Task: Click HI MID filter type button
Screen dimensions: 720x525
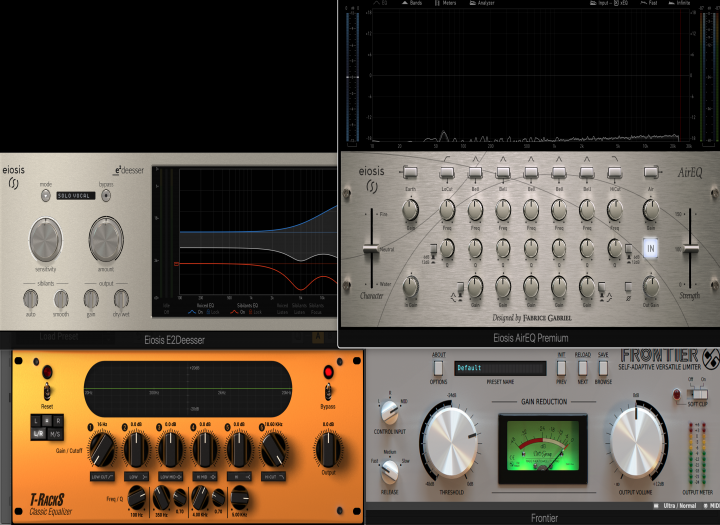Action: [x=205, y=477]
